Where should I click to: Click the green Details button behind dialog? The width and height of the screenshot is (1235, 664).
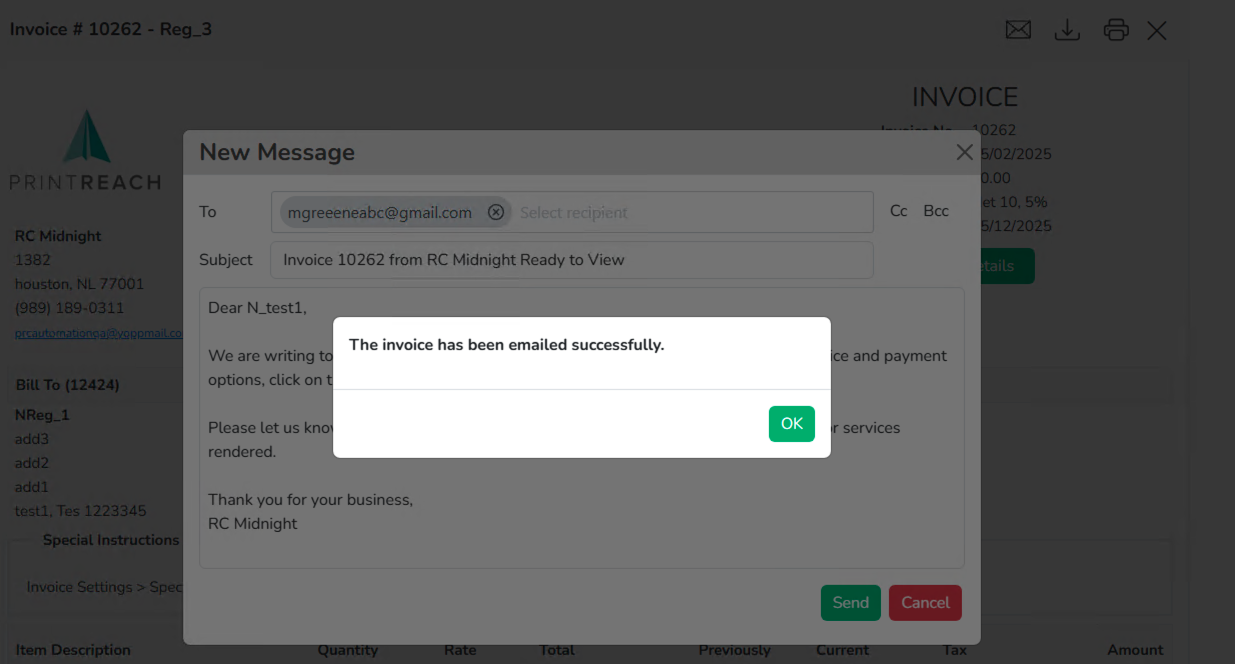click(1003, 266)
